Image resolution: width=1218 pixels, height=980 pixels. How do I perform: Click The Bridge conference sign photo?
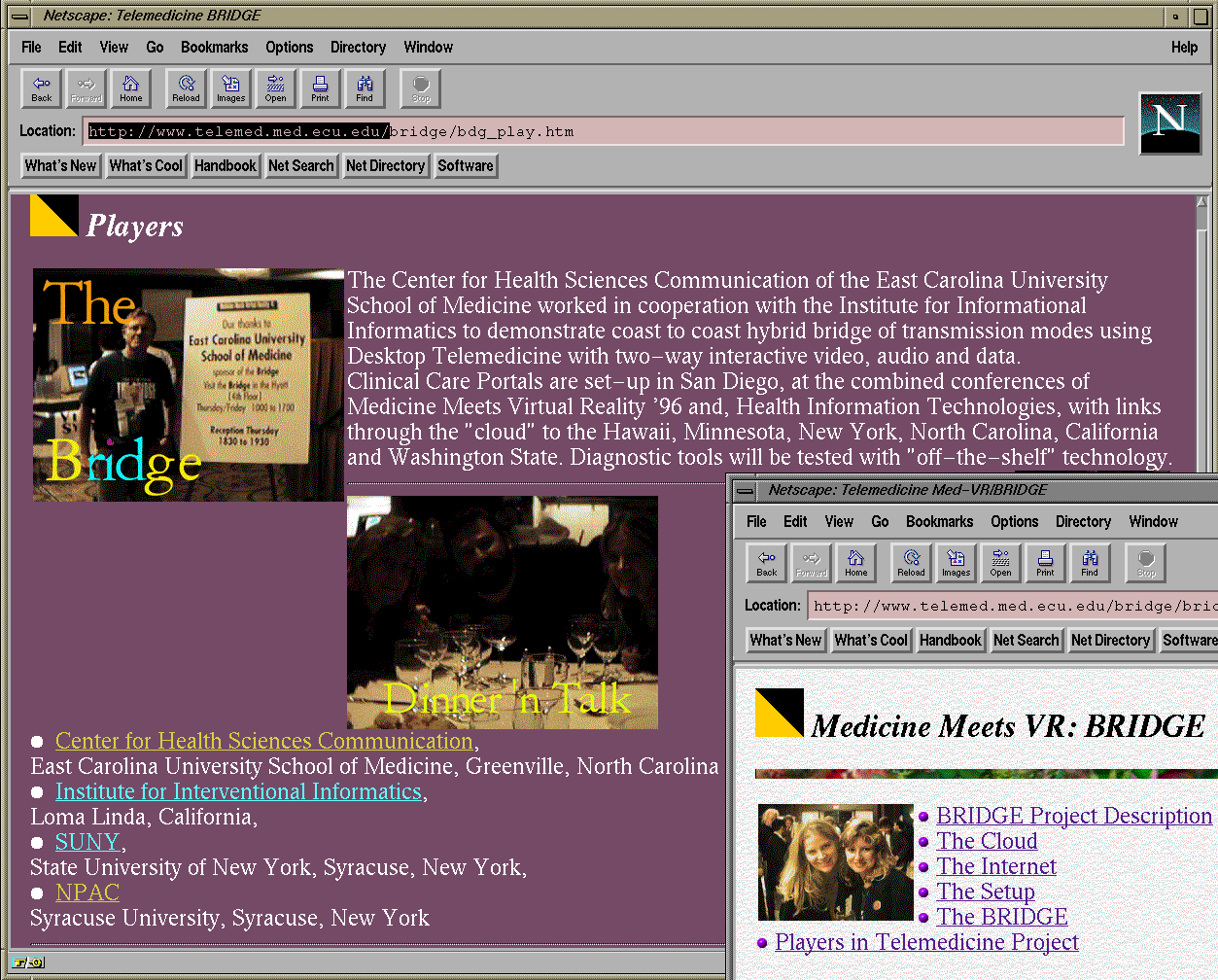click(x=189, y=385)
